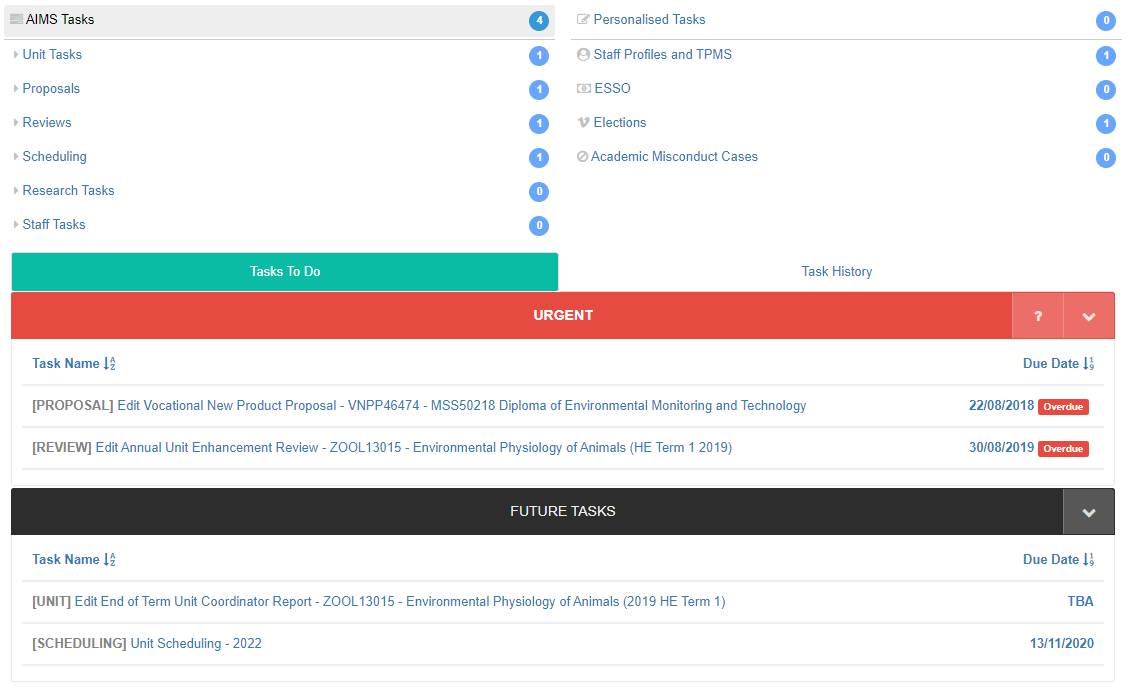Sort urgent tasks by Task Name icon

click(x=110, y=364)
